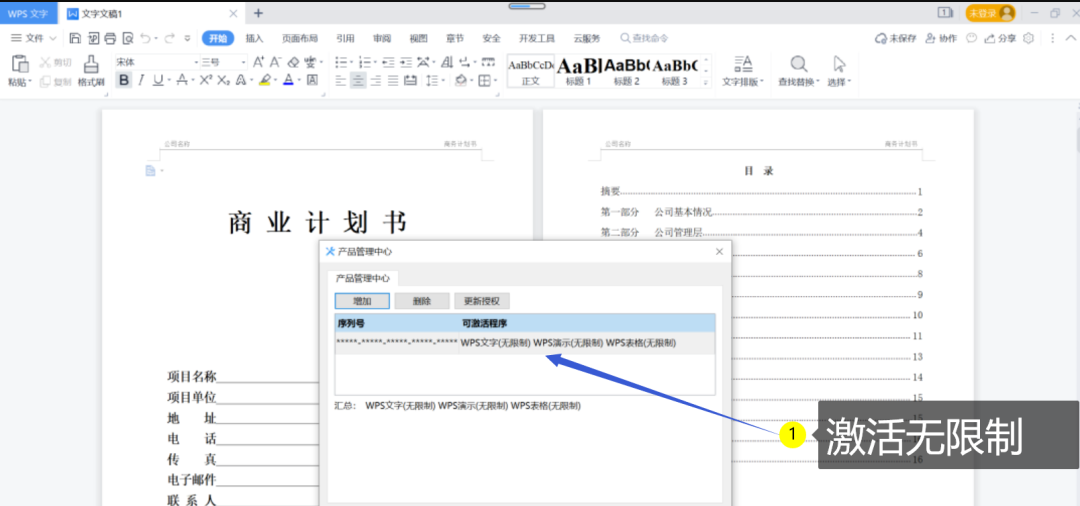Decrease font size with A- icon

coord(276,62)
